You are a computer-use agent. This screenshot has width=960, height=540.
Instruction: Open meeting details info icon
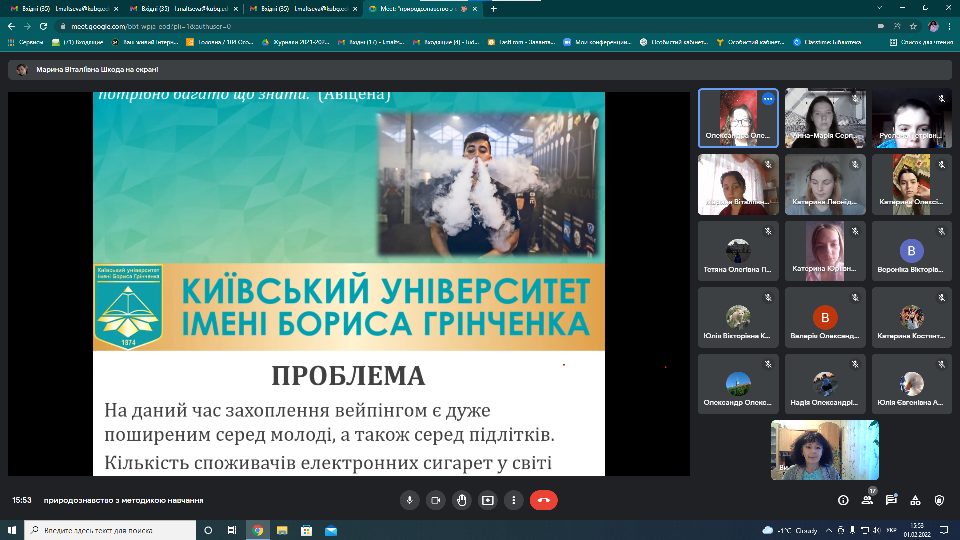click(x=843, y=500)
